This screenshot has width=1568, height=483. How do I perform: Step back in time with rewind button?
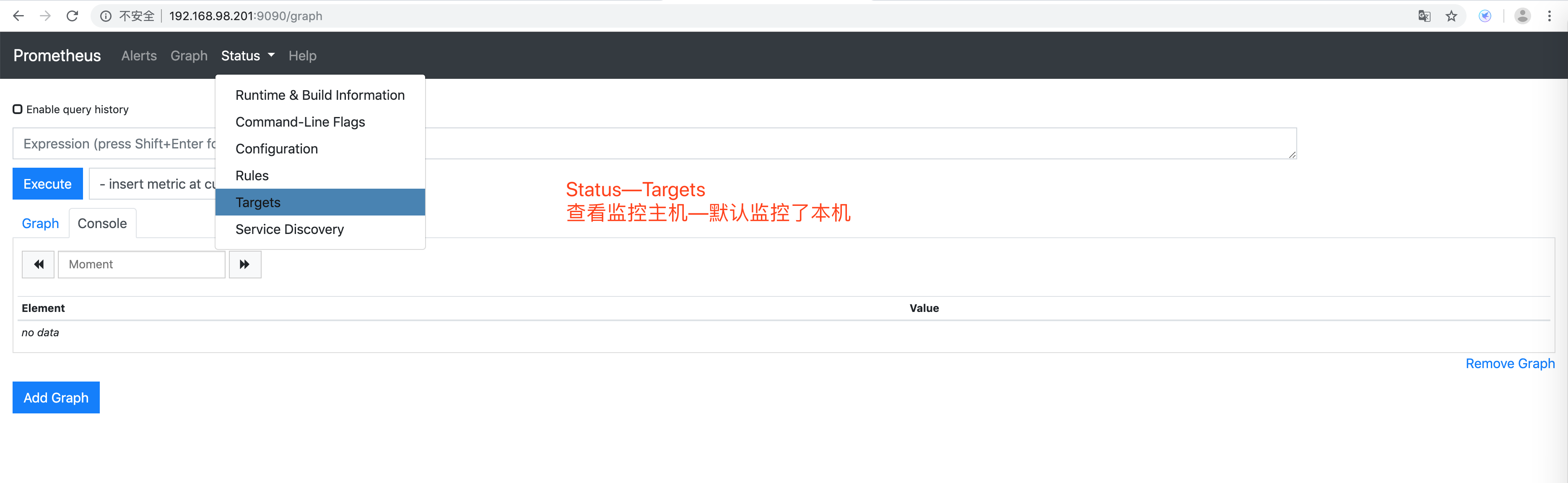(38, 264)
